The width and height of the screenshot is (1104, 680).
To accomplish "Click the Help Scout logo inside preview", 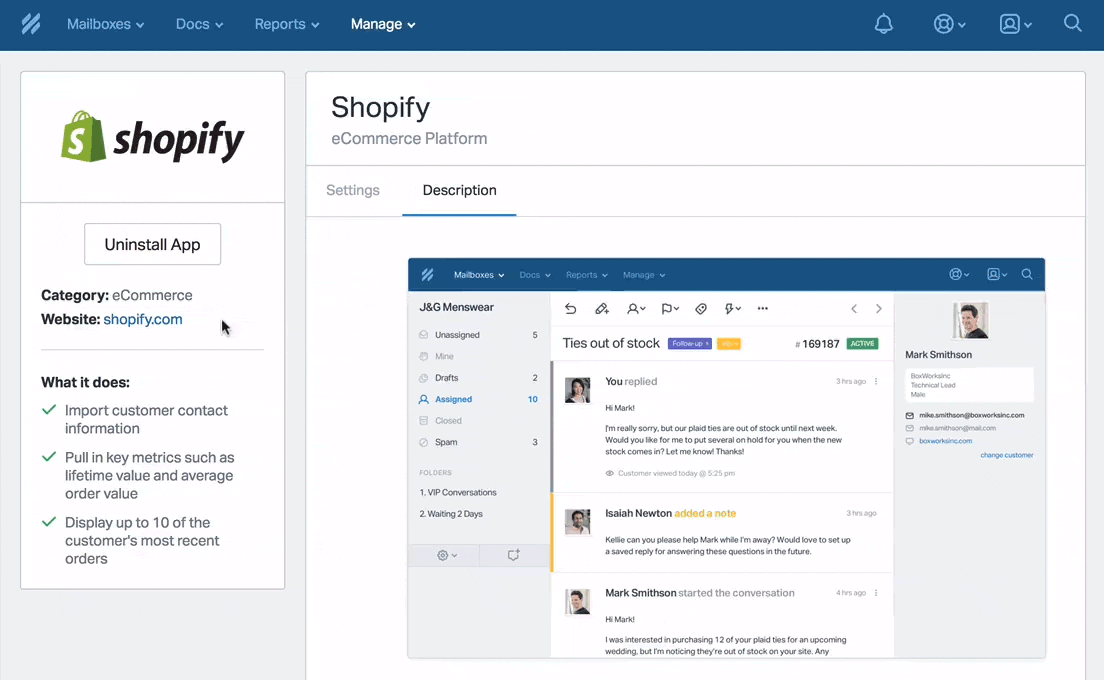I will click(x=427, y=275).
